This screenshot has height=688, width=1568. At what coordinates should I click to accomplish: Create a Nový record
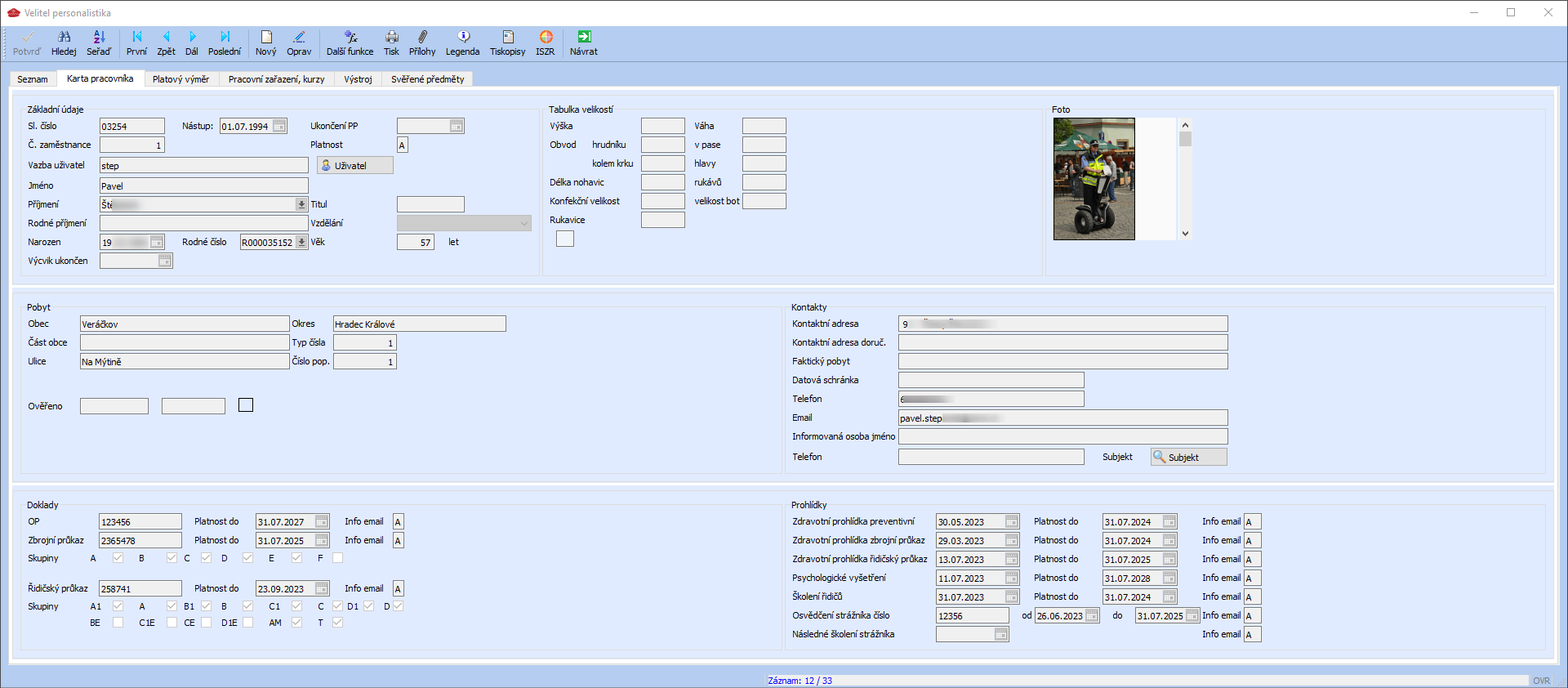click(x=266, y=43)
